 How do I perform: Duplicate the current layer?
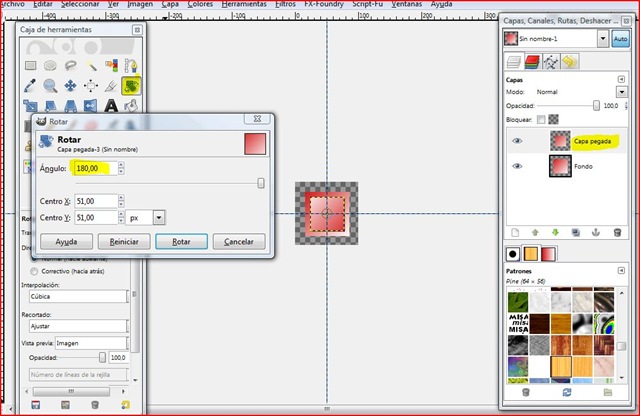point(576,233)
